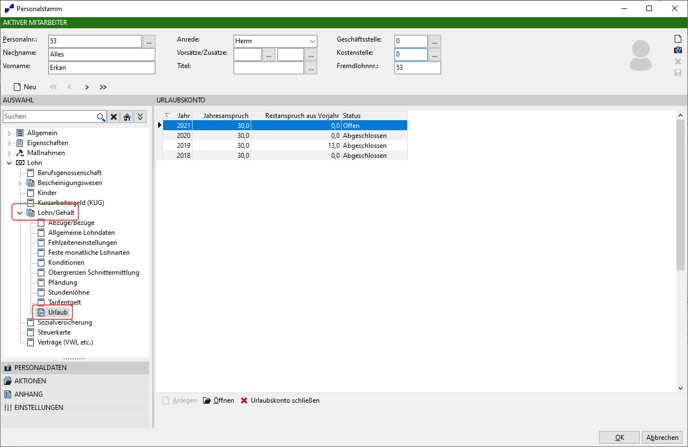This screenshot has height=447, width=688.
Task: Click the Vorname input field
Action: pyautogui.click(x=101, y=68)
